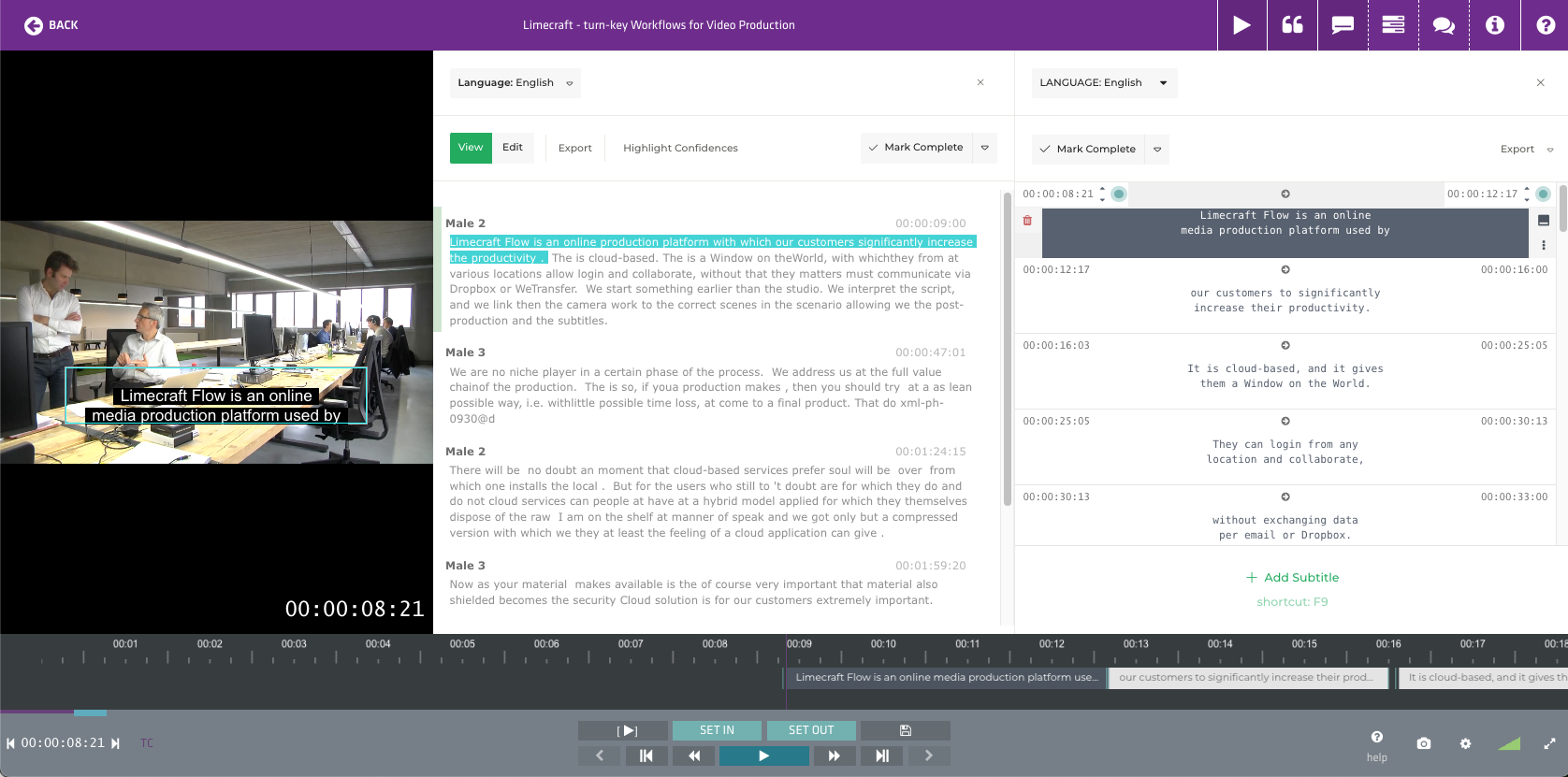This screenshot has height=777, width=1568.
Task: Open the question mark help icon in header
Action: coord(1545,25)
